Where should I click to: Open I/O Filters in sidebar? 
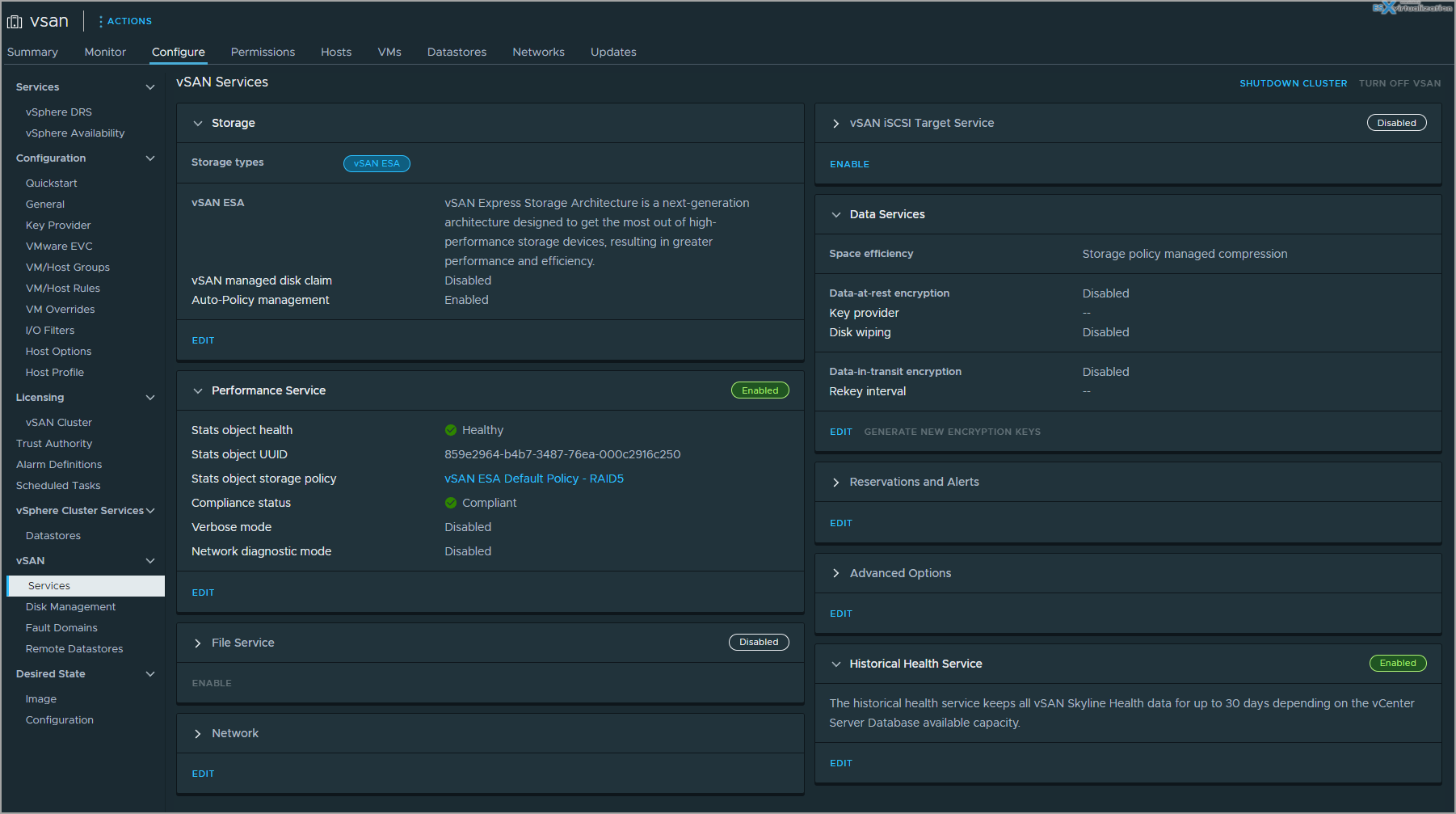click(50, 331)
